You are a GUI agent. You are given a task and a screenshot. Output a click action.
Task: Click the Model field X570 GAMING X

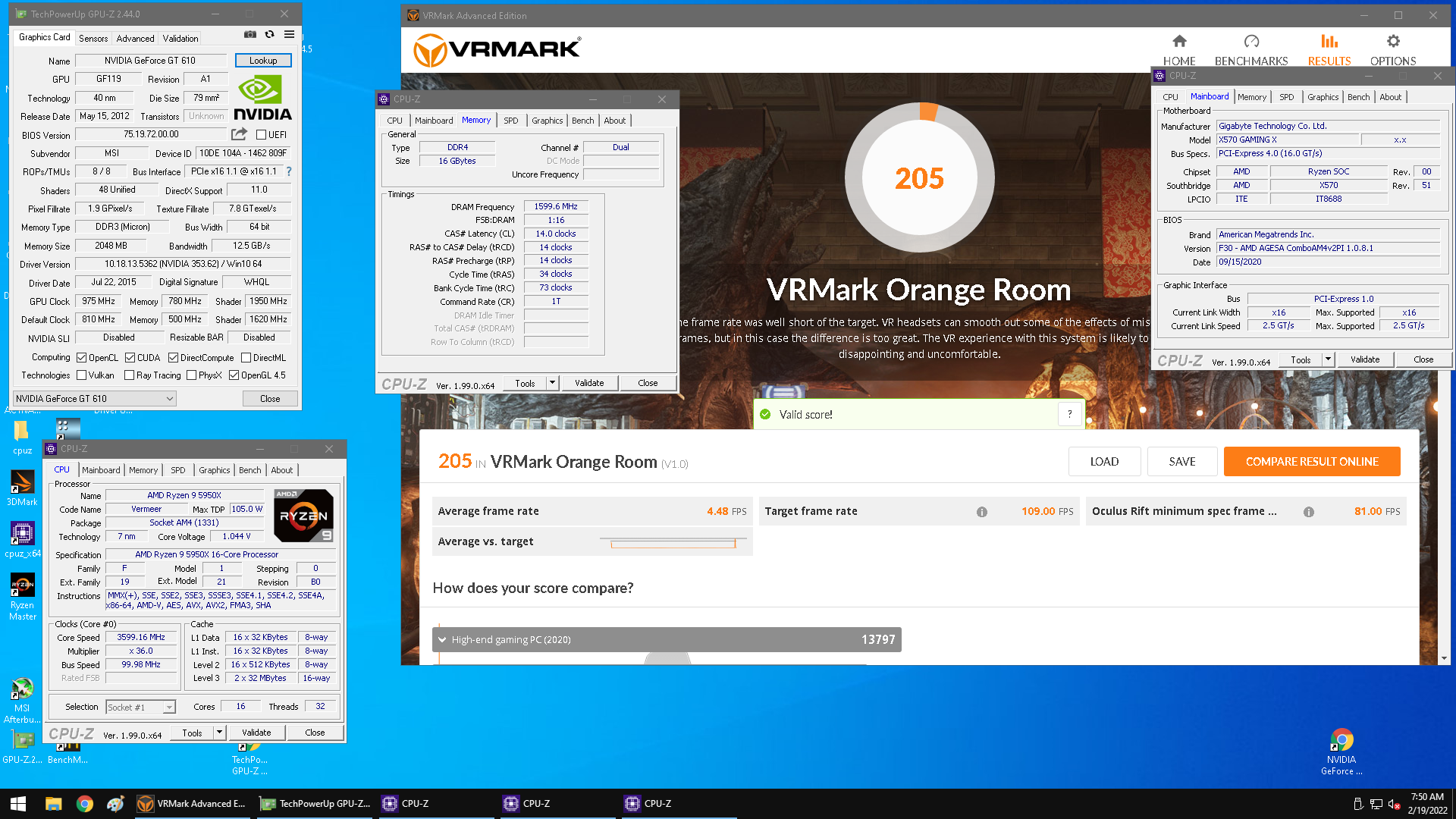point(1288,140)
